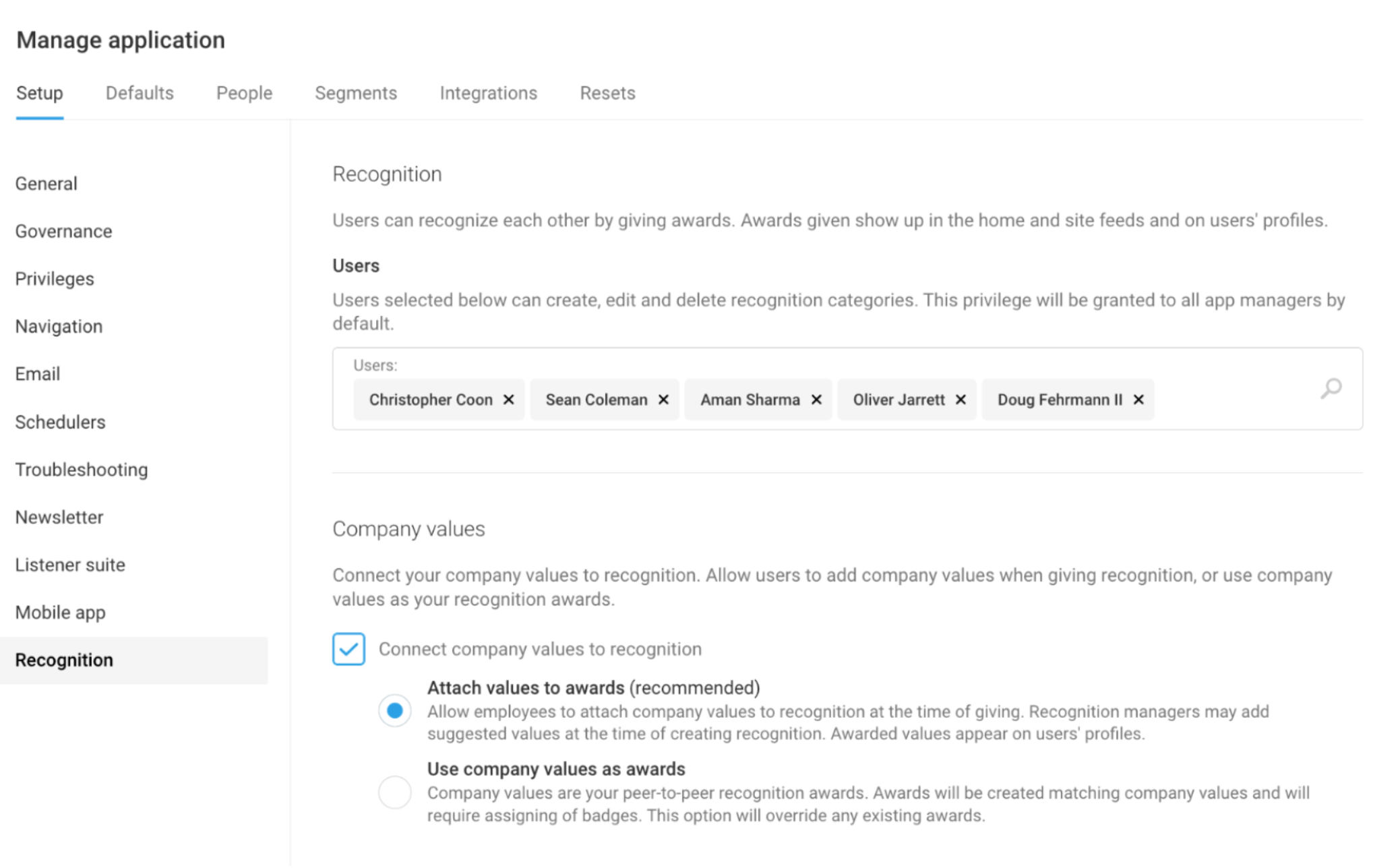Go to Listener suite settings

pos(70,565)
